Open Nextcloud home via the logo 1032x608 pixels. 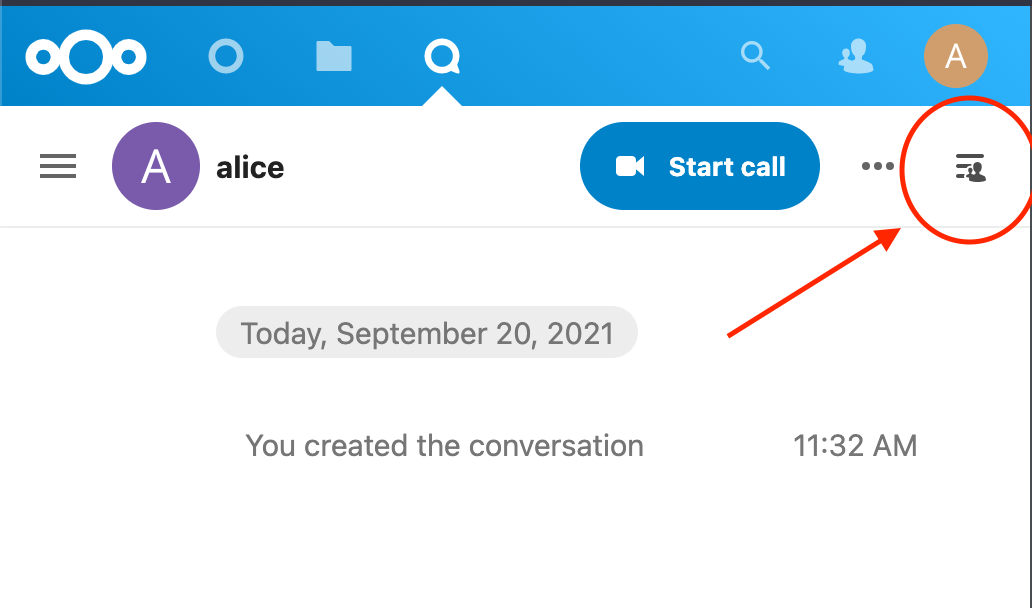85,56
